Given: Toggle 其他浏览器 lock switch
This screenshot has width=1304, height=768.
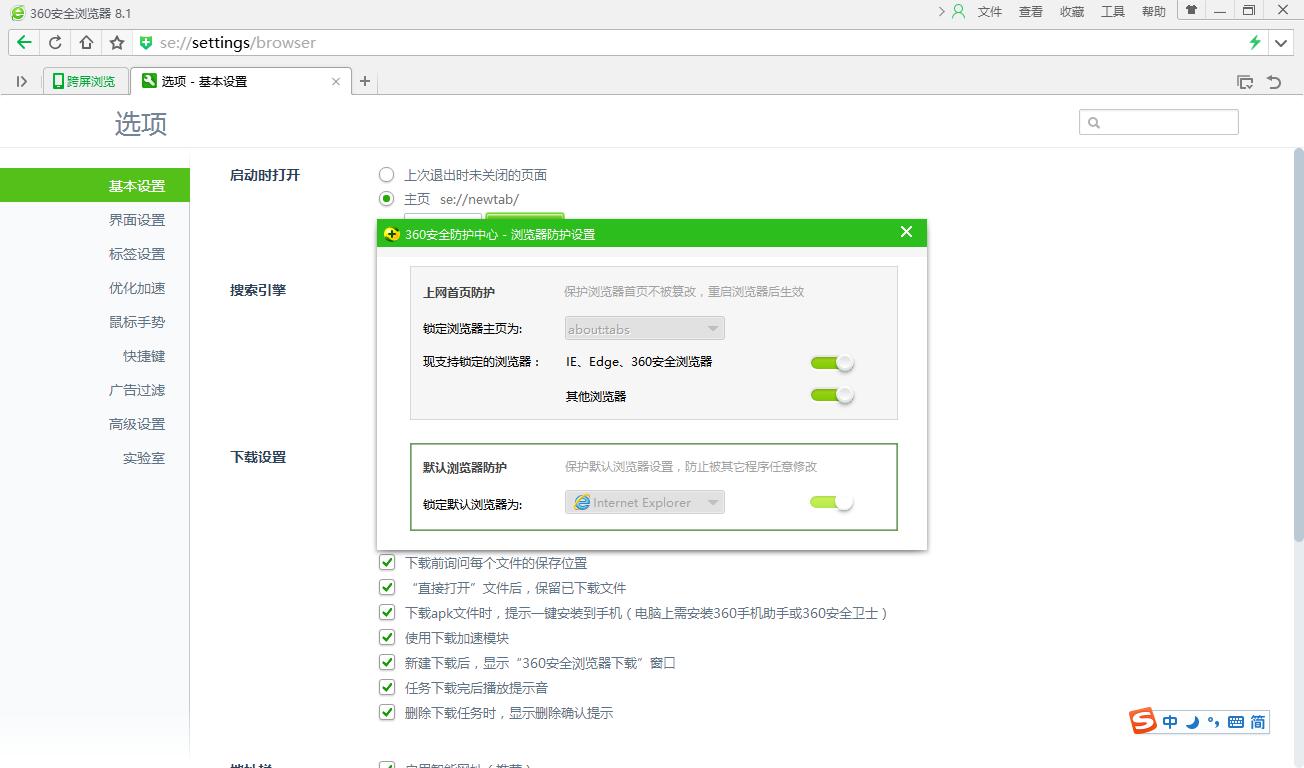Looking at the screenshot, I should click(x=832, y=395).
